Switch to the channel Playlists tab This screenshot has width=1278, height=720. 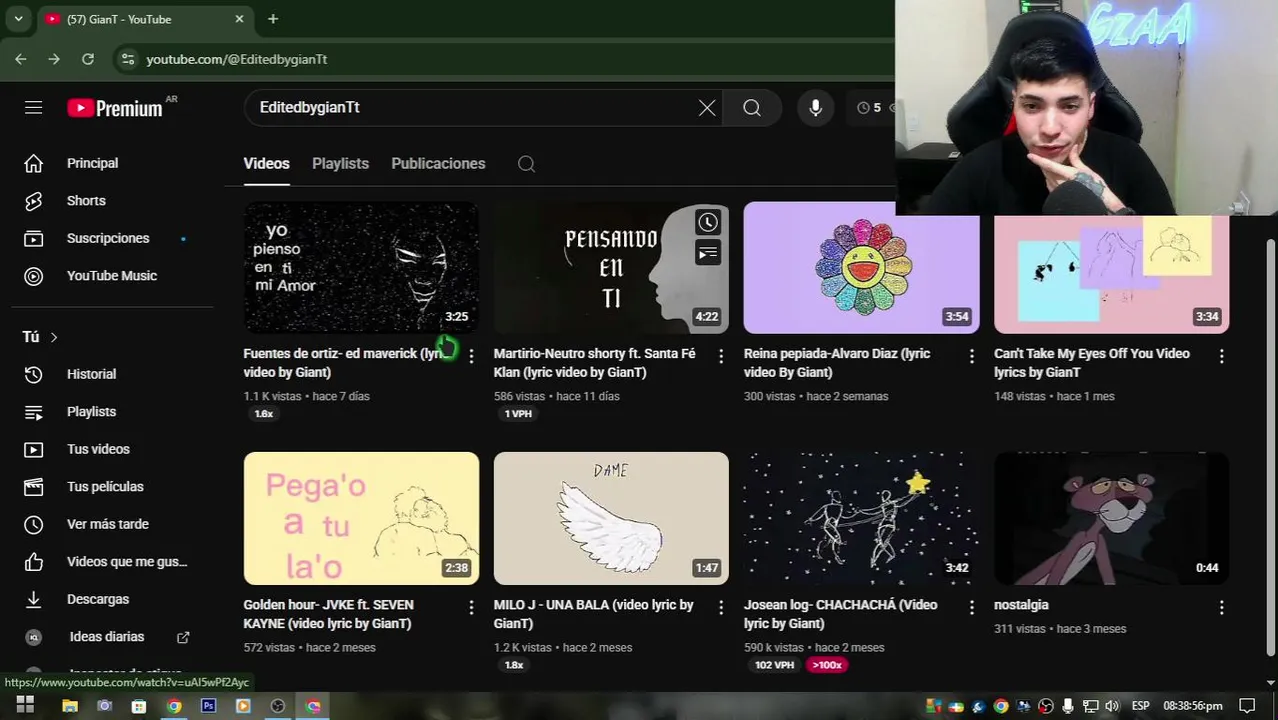tap(340, 164)
